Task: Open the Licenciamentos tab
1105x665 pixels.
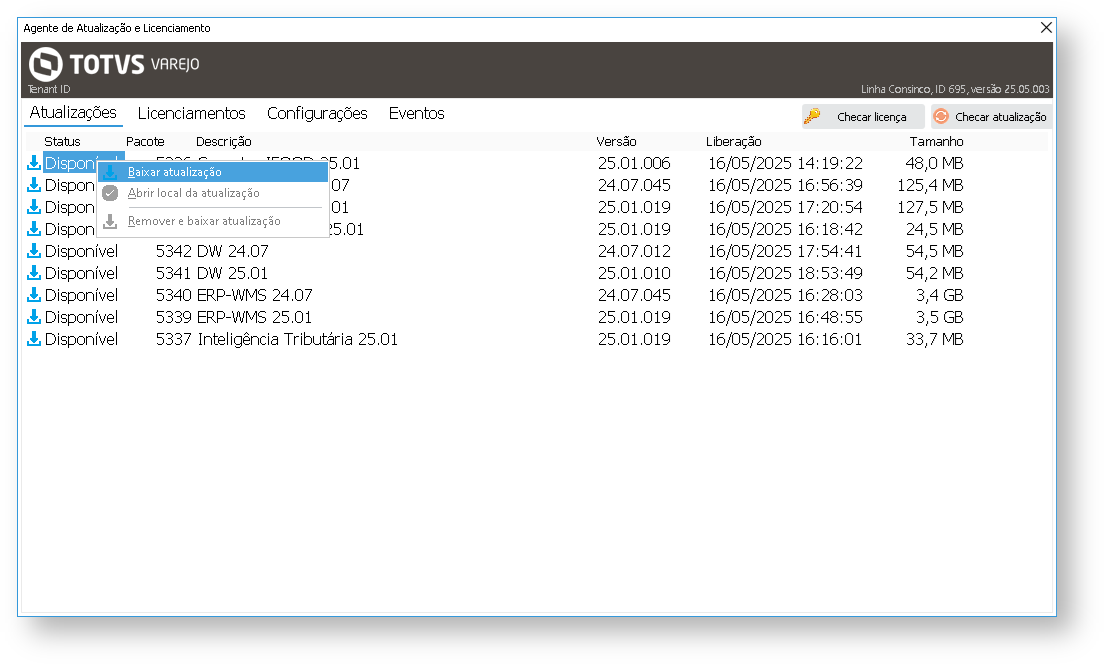Action: (x=192, y=113)
